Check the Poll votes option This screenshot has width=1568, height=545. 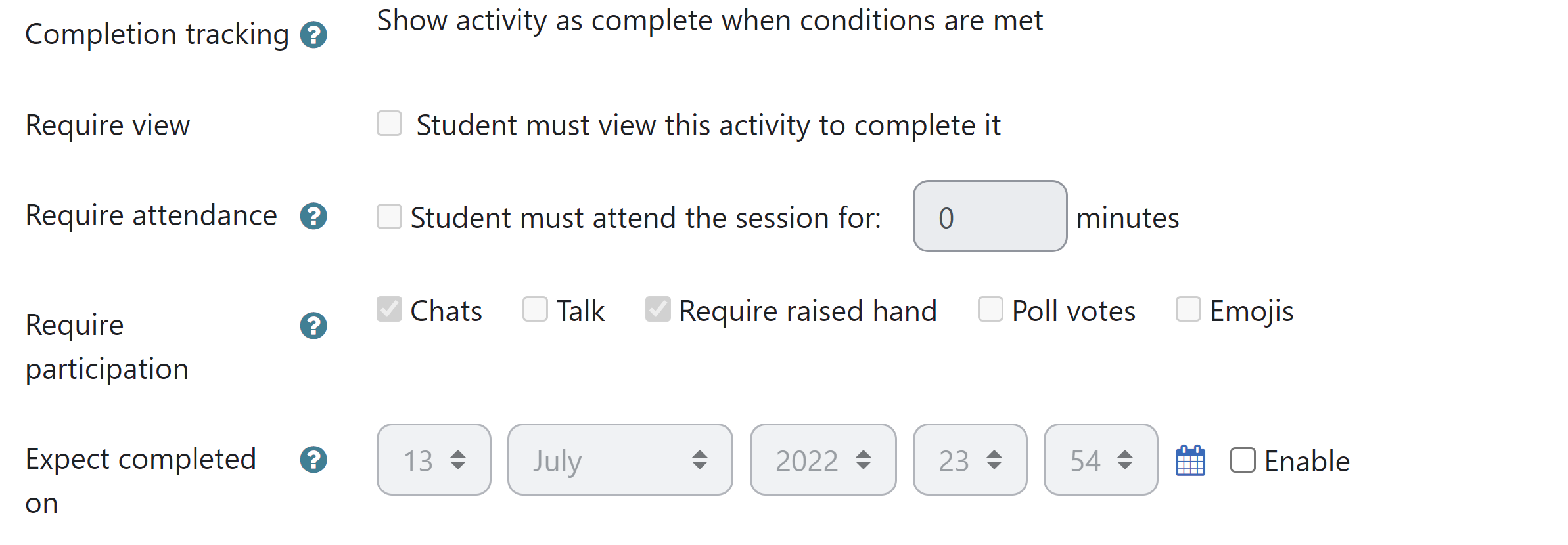(x=990, y=309)
